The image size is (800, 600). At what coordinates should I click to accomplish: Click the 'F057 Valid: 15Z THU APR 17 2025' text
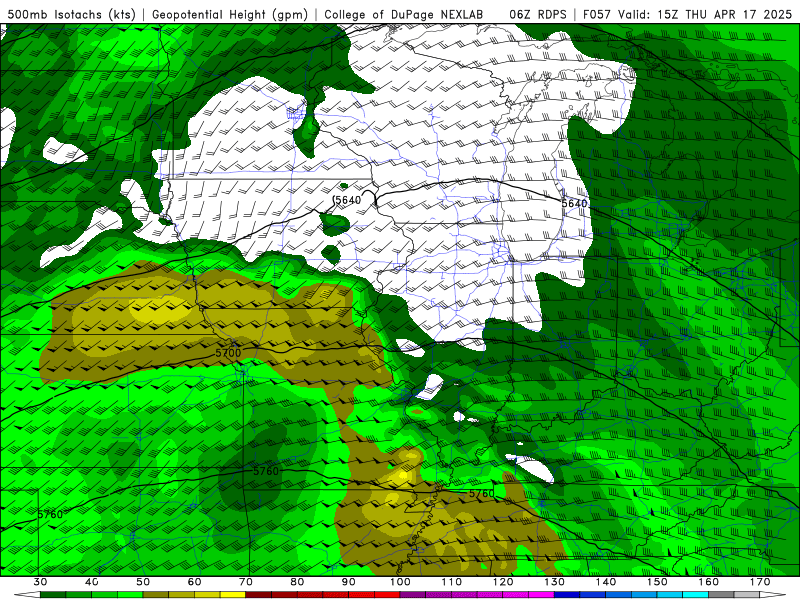[688, 14]
